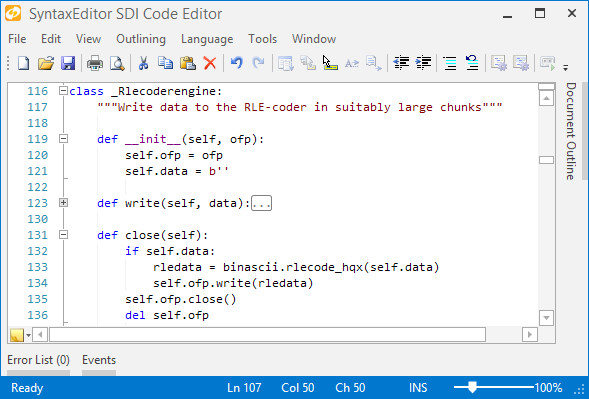Open the yellow note dropdown at editor bottom-left

click(x=29, y=335)
